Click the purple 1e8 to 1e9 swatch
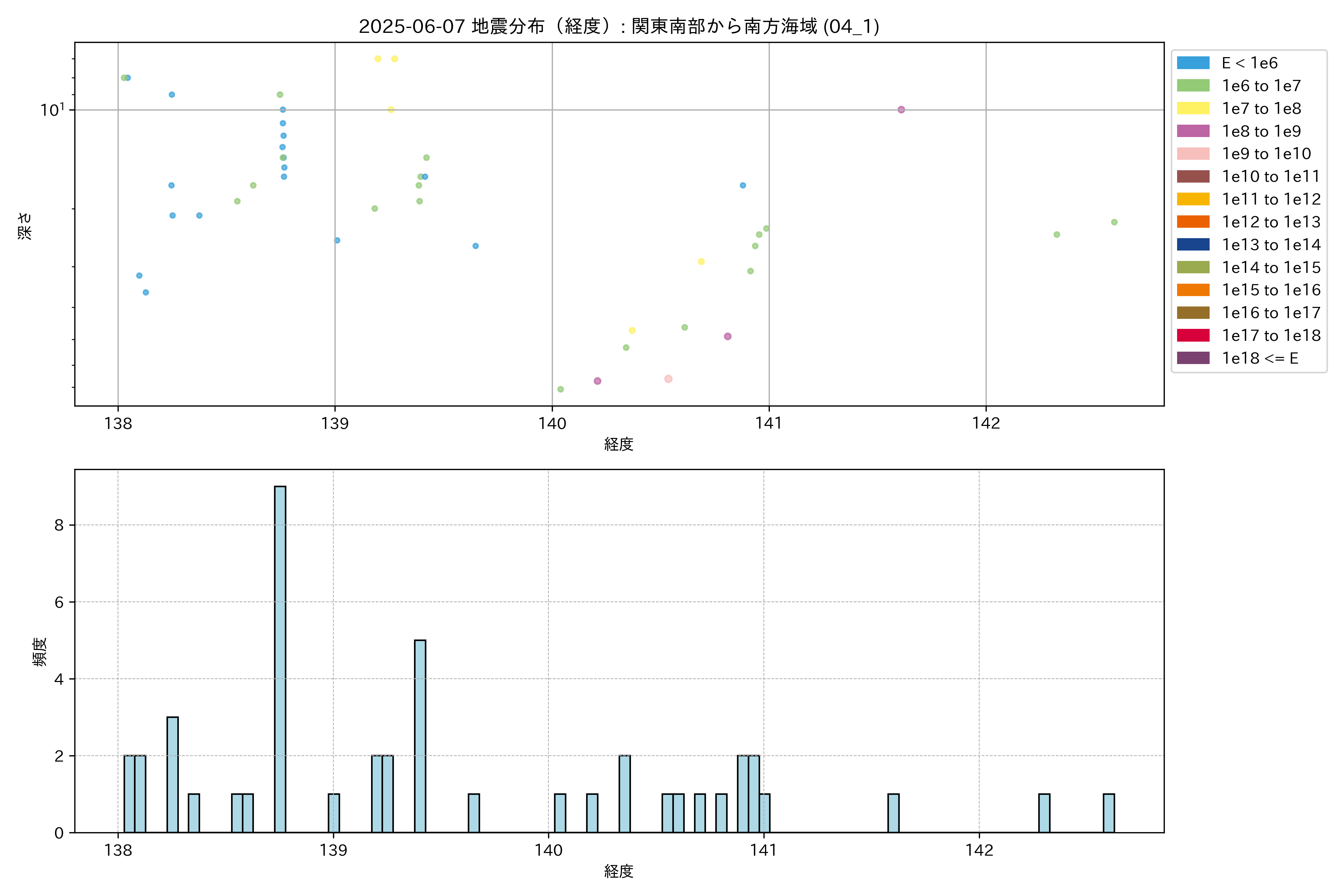1344x896 pixels. (x=1192, y=131)
